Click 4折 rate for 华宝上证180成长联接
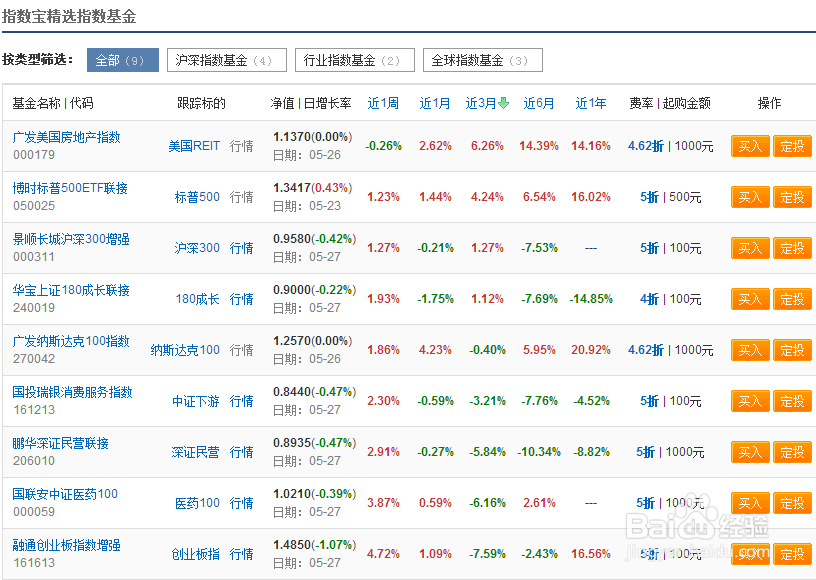The height and width of the screenshot is (580, 816). click(x=649, y=299)
